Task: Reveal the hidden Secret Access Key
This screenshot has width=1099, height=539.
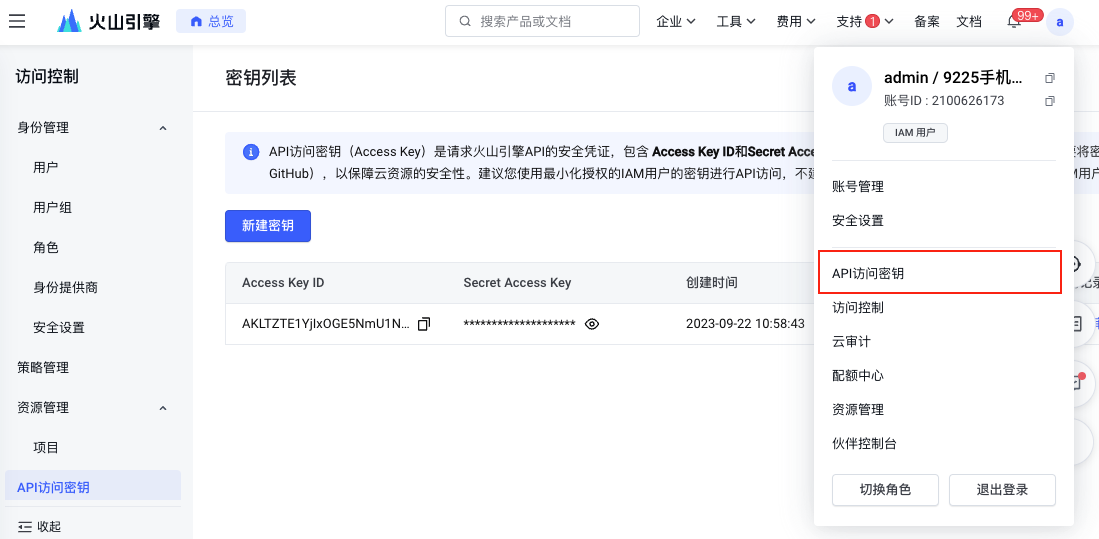Action: pos(592,324)
